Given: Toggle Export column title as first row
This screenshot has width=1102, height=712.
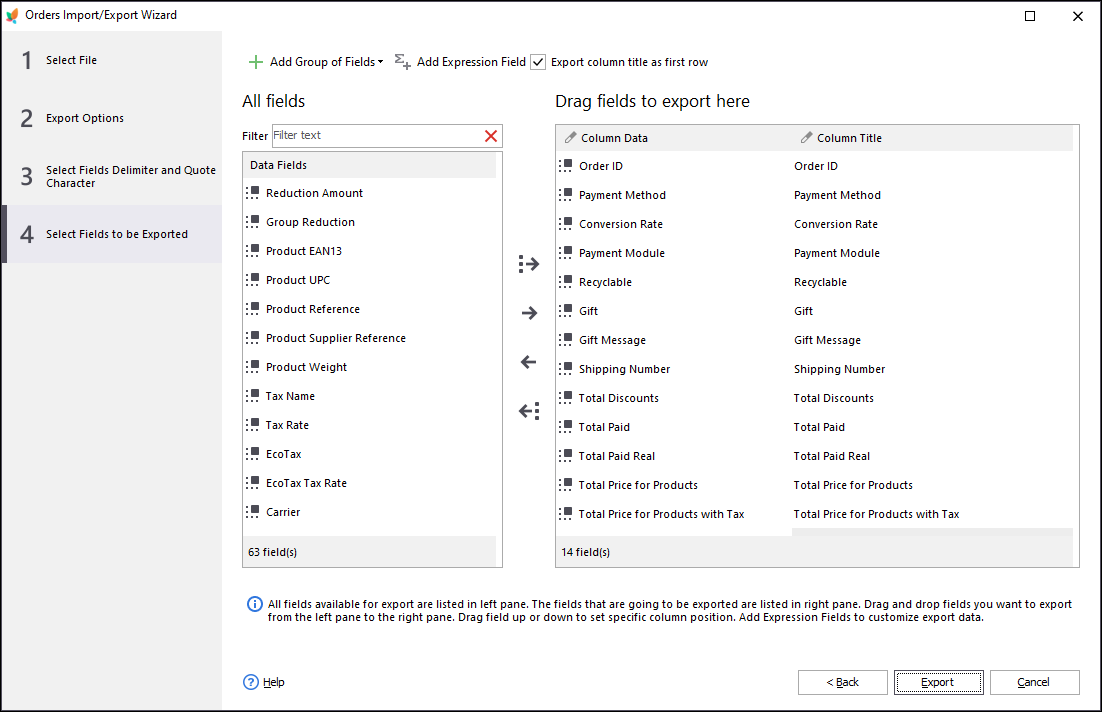Looking at the screenshot, I should [x=538, y=62].
